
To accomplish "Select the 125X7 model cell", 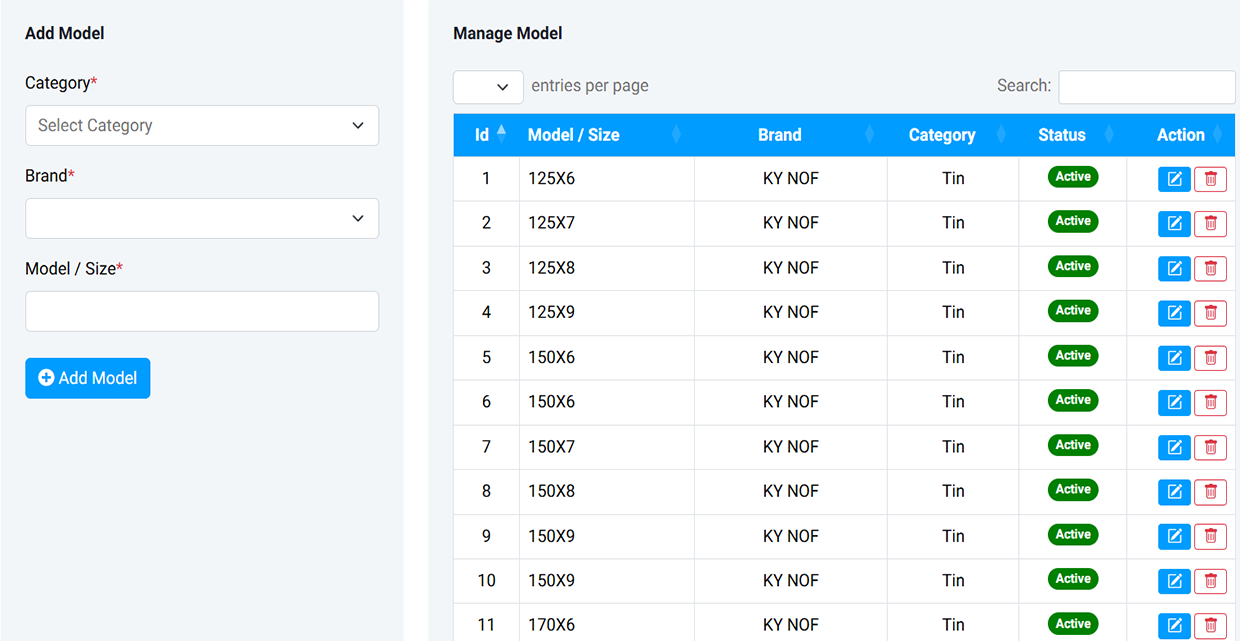I will (606, 223).
